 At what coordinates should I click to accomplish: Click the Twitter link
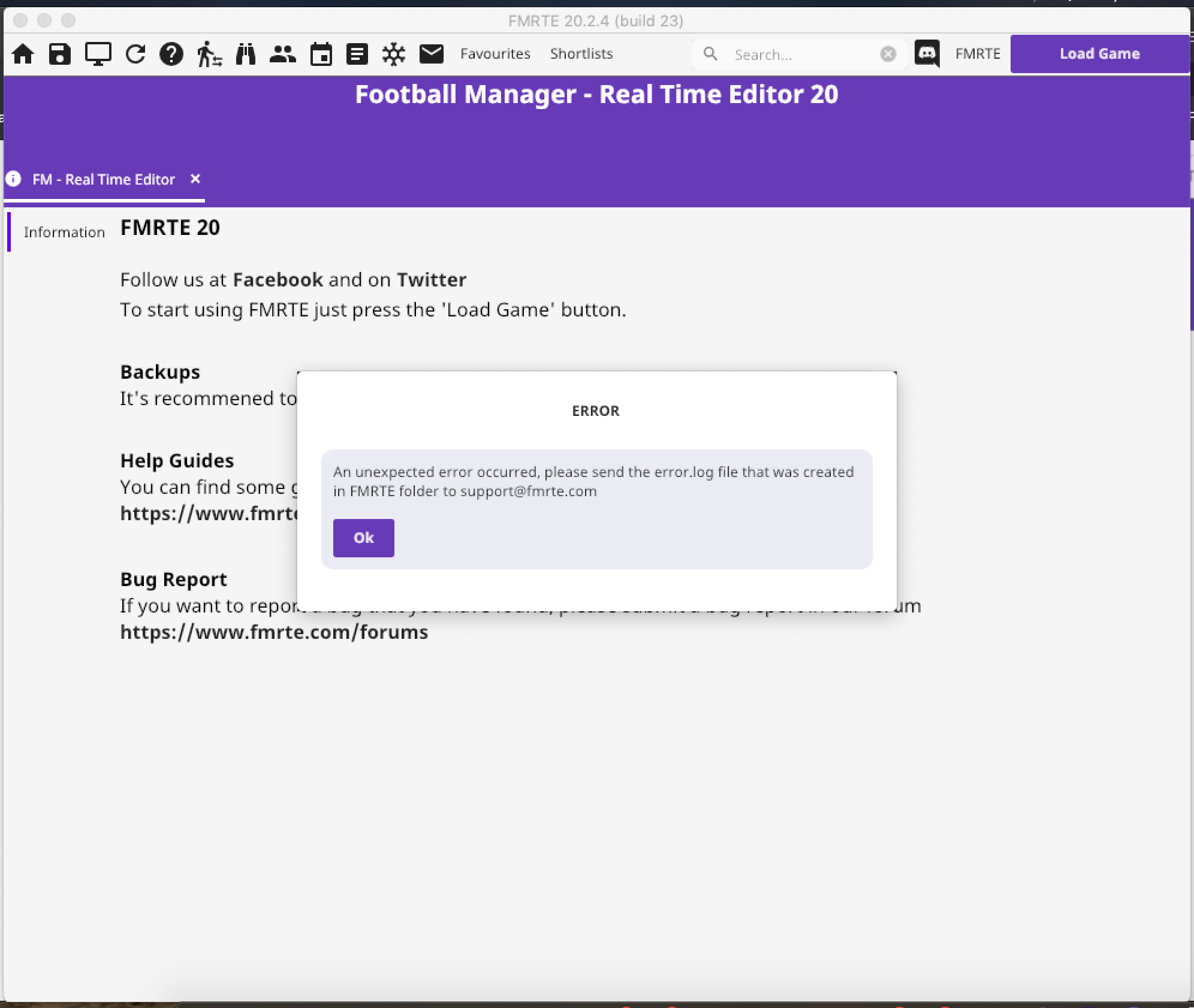(432, 279)
